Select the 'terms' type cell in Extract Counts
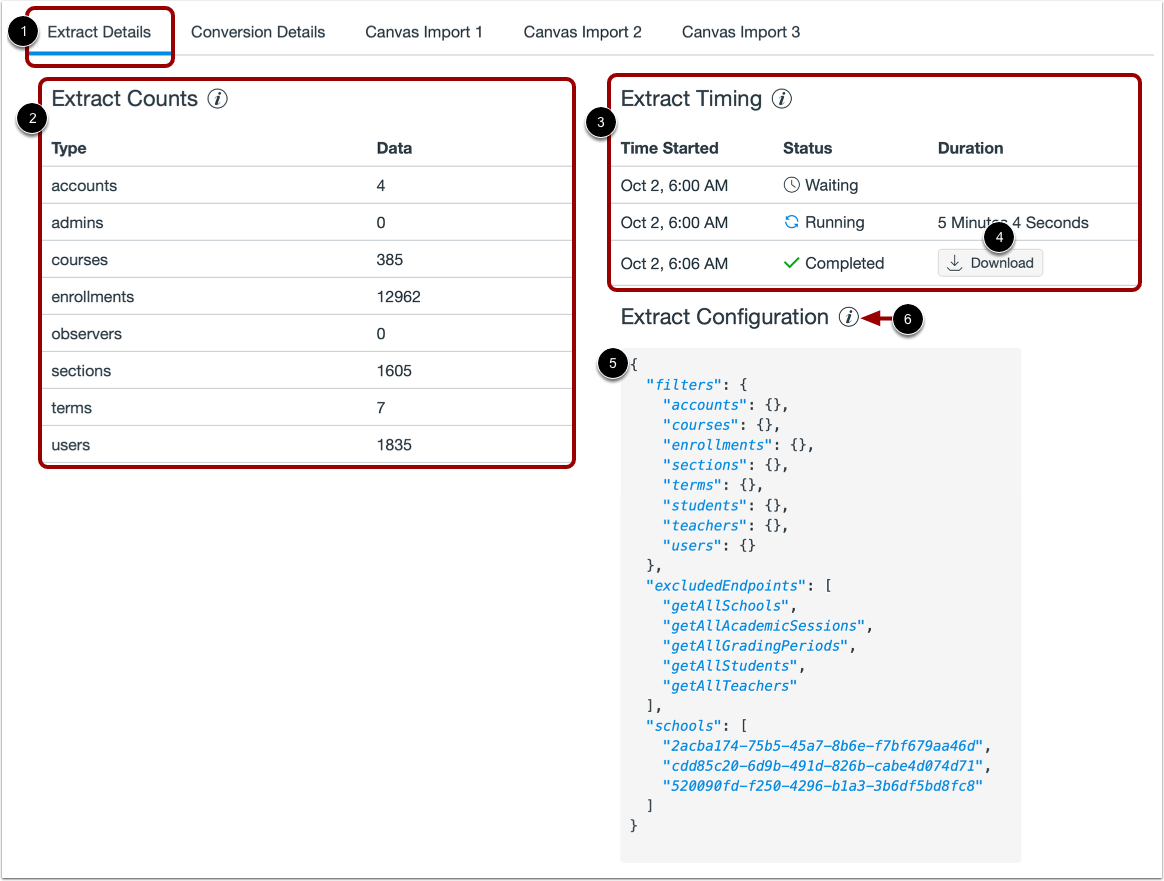Image resolution: width=1164 pixels, height=881 pixels. tap(71, 408)
